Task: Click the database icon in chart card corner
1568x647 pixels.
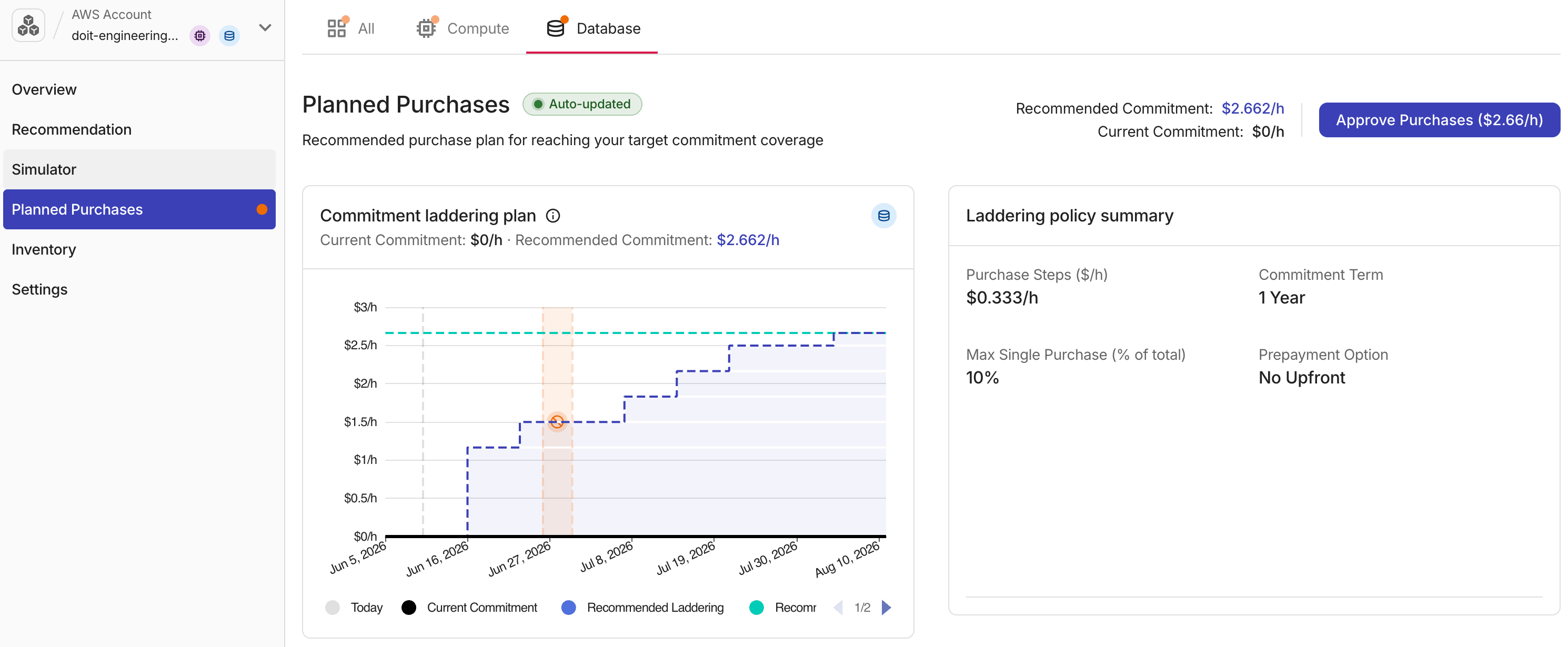Action: [x=883, y=216]
